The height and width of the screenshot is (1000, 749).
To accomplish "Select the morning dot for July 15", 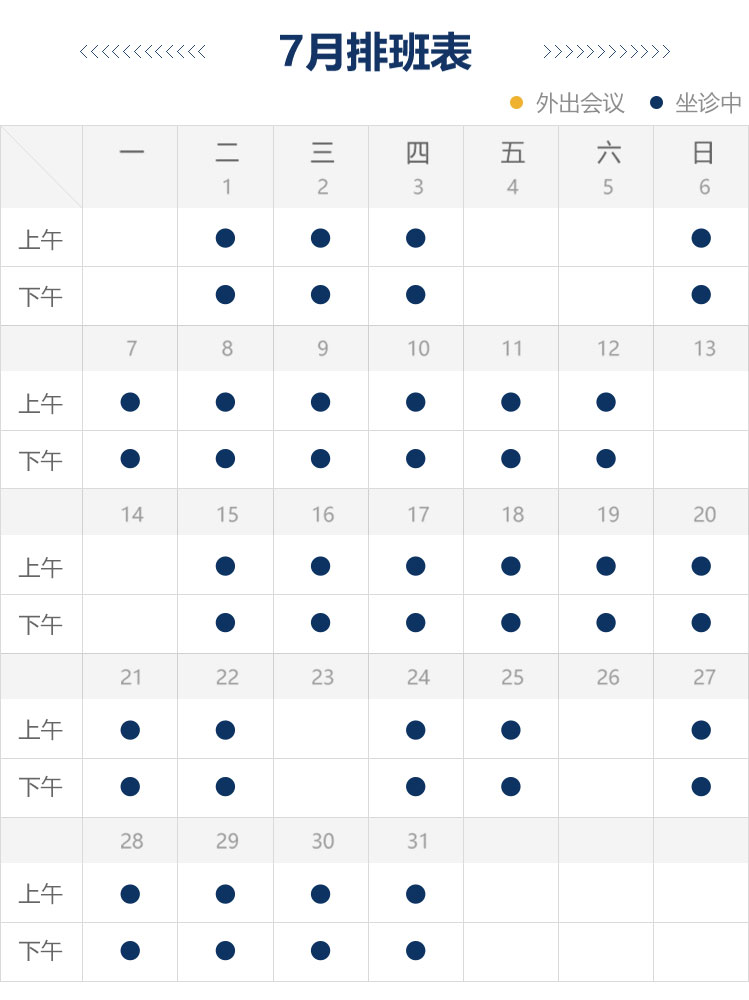I will pyautogui.click(x=225, y=566).
